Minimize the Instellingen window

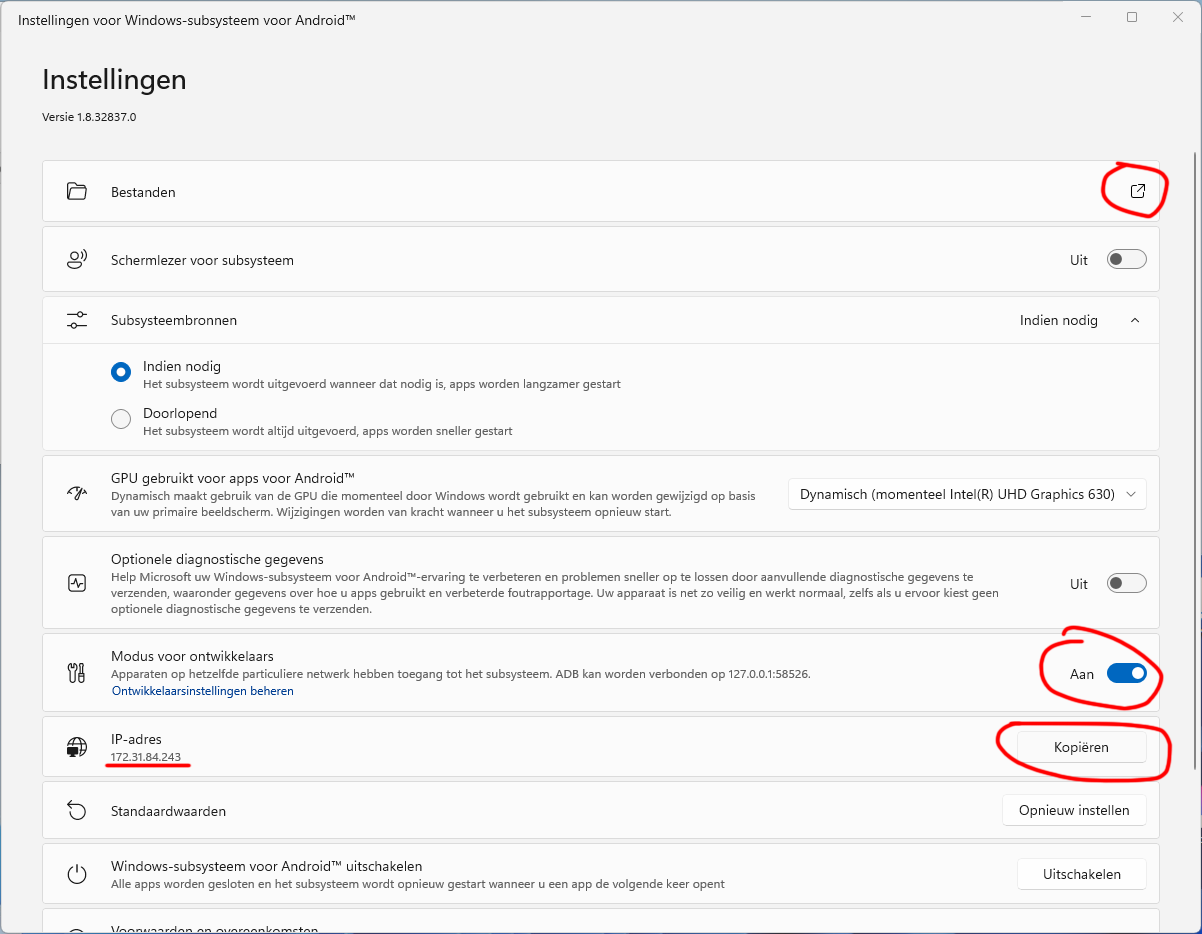(x=1086, y=17)
